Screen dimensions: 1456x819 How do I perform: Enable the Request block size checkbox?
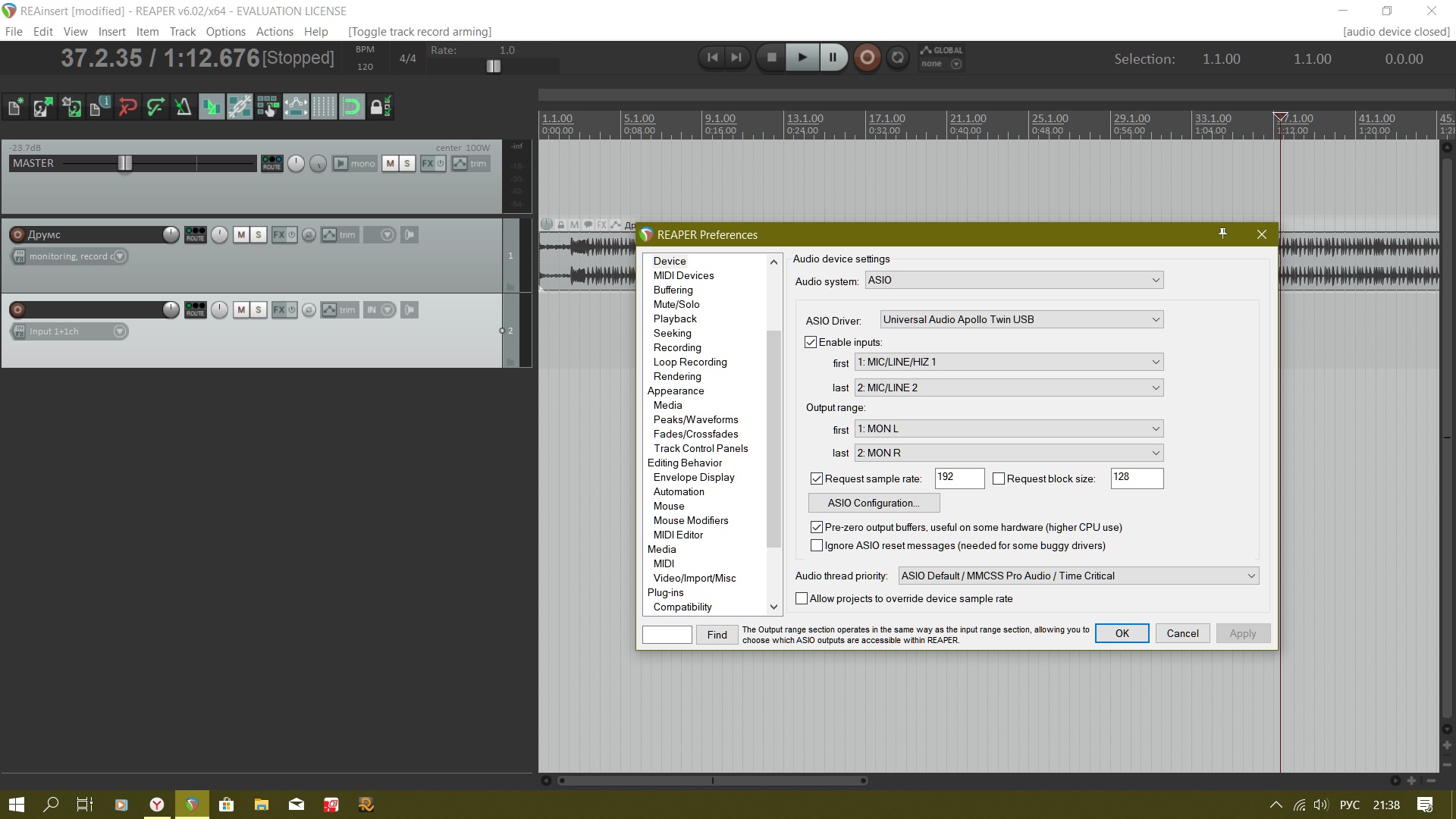coord(999,479)
